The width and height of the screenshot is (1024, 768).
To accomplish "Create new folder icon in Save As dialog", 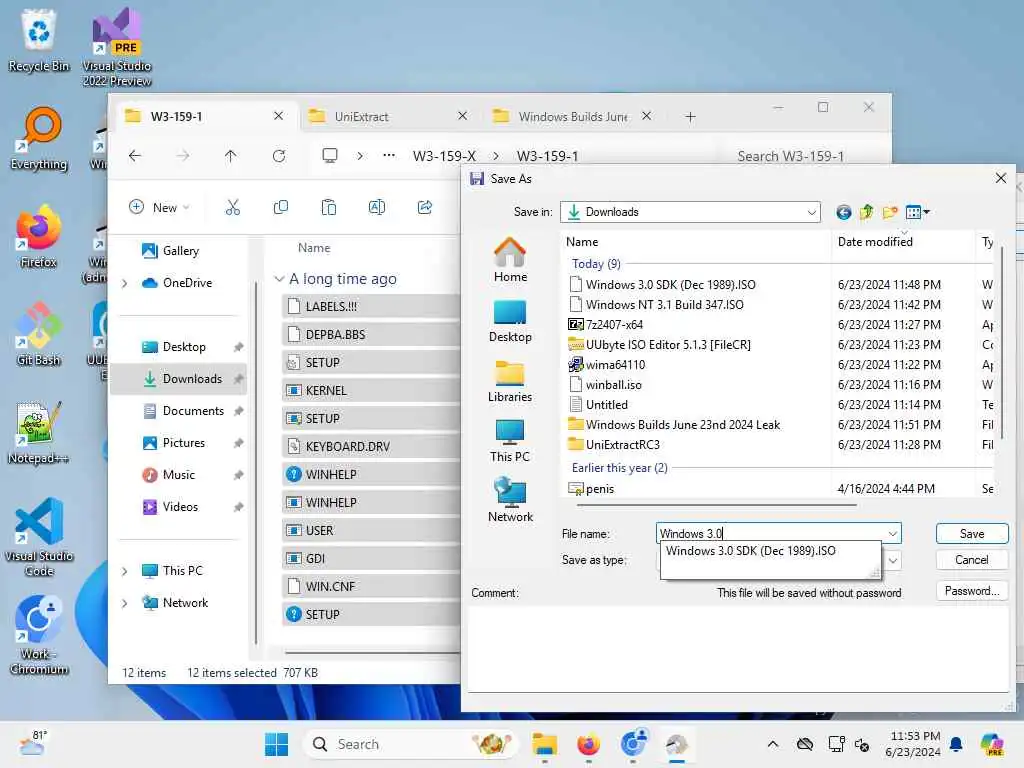I will tap(889, 212).
